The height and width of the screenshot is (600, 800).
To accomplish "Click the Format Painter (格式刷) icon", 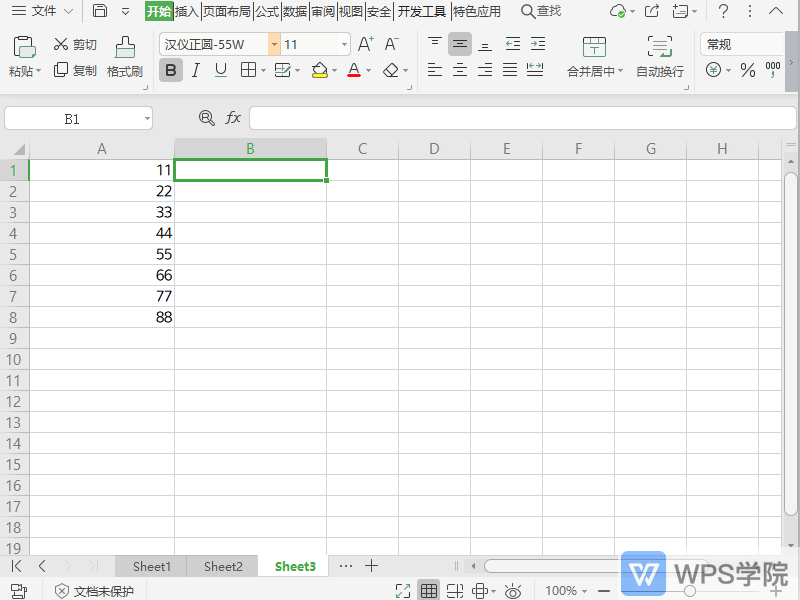I will 125,48.
